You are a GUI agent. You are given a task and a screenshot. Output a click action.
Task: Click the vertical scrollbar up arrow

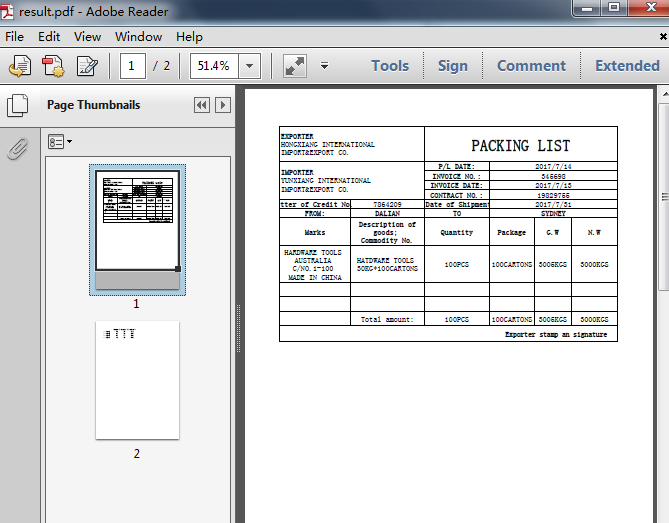coord(664,93)
